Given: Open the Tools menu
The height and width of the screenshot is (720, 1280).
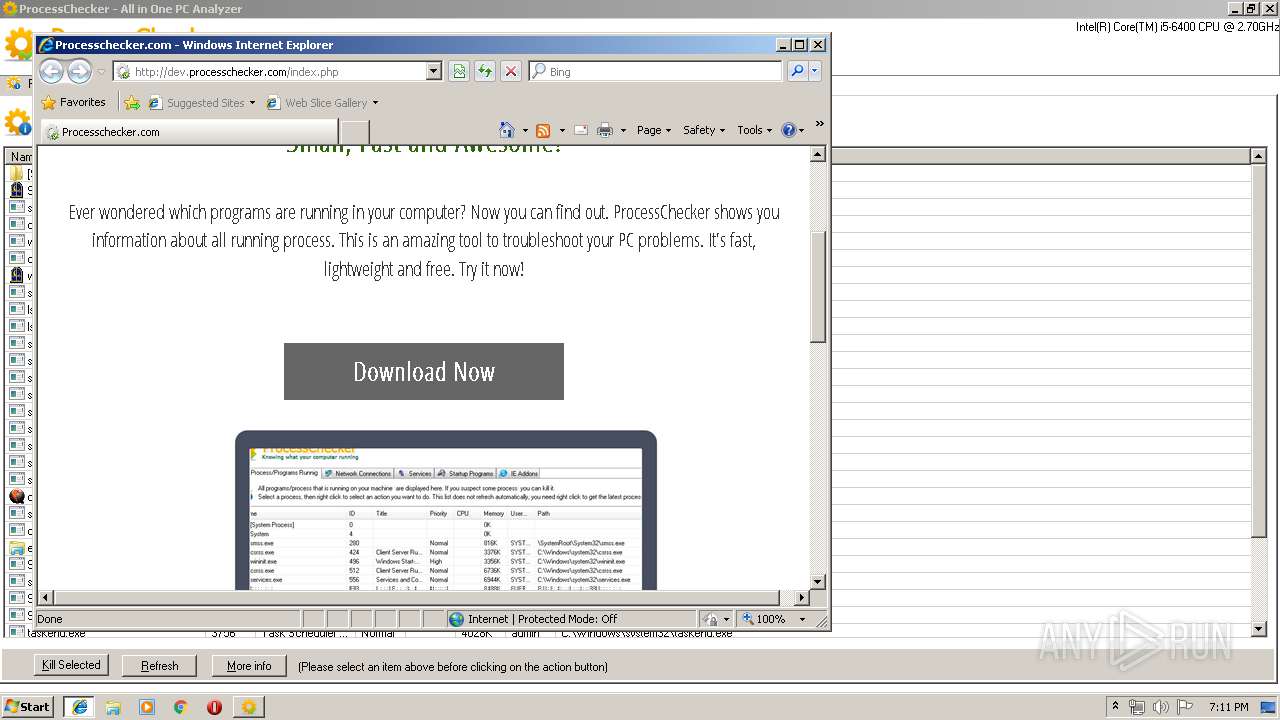Looking at the screenshot, I should tap(755, 130).
